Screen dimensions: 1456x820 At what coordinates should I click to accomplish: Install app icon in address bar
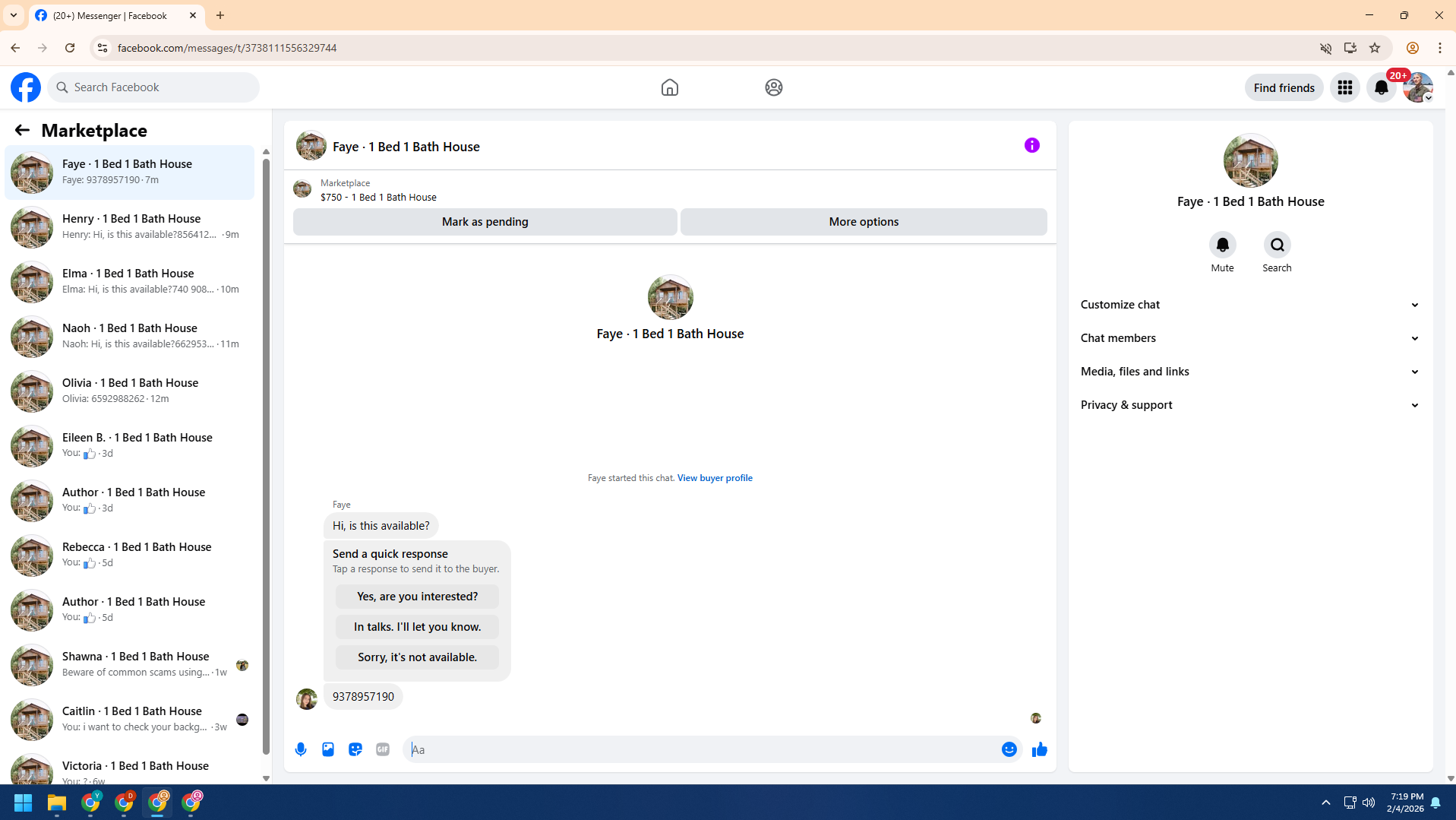(x=1350, y=48)
